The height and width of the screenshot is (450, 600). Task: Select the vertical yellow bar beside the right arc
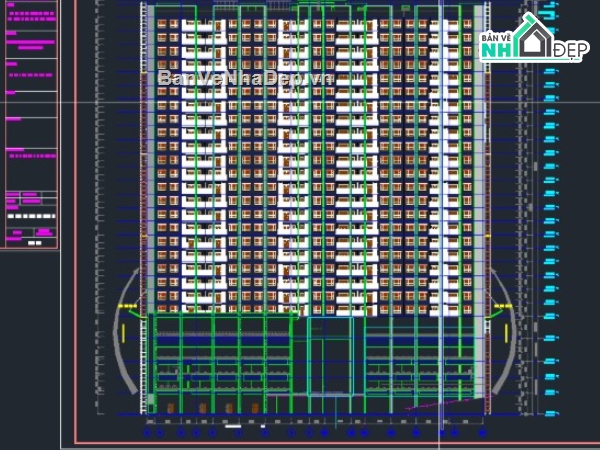point(506,333)
